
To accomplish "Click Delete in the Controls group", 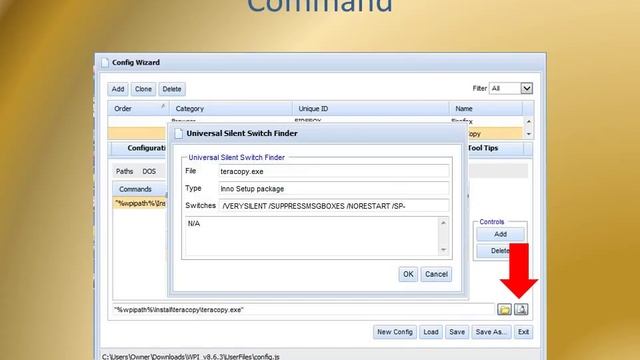I will click(x=500, y=251).
